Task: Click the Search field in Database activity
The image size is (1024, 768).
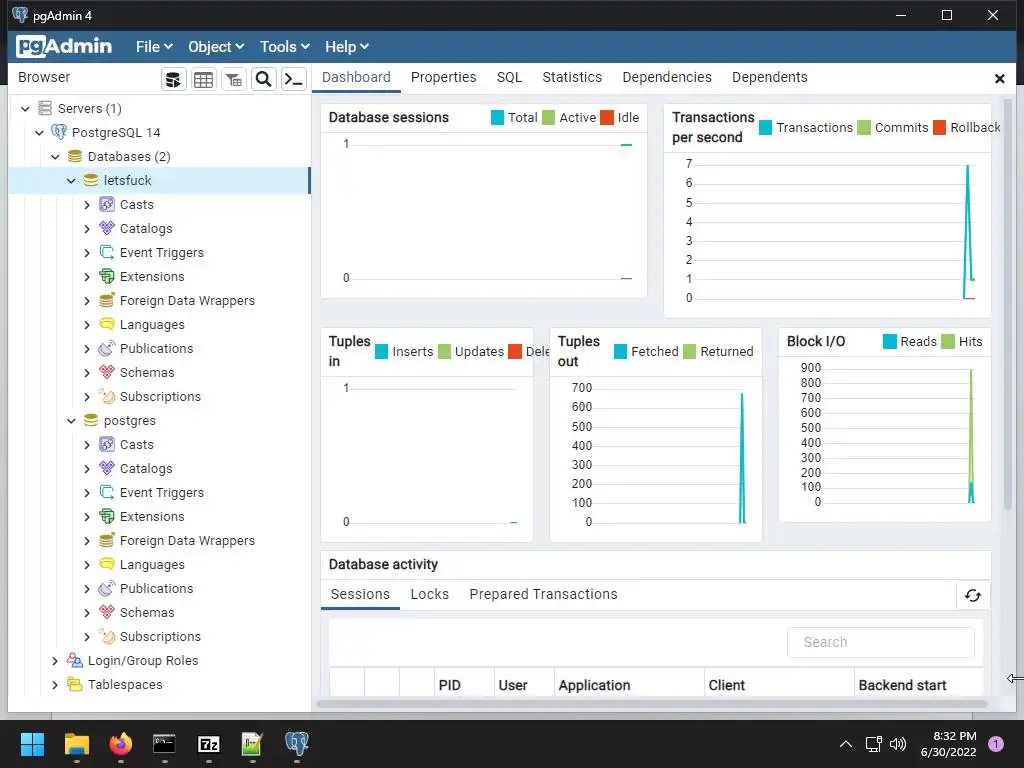Action: pyautogui.click(x=880, y=643)
